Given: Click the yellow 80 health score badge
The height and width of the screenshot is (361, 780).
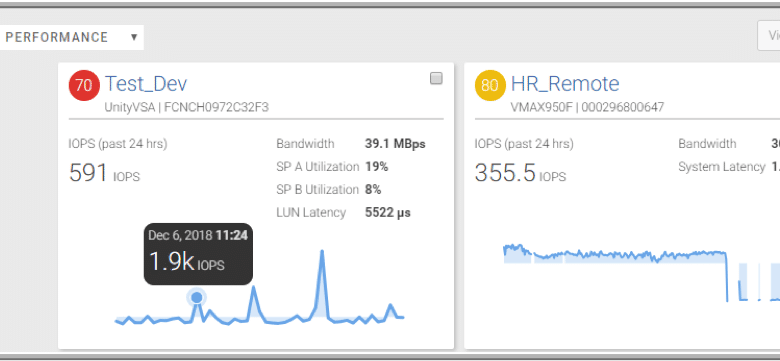Looking at the screenshot, I should 490,85.
